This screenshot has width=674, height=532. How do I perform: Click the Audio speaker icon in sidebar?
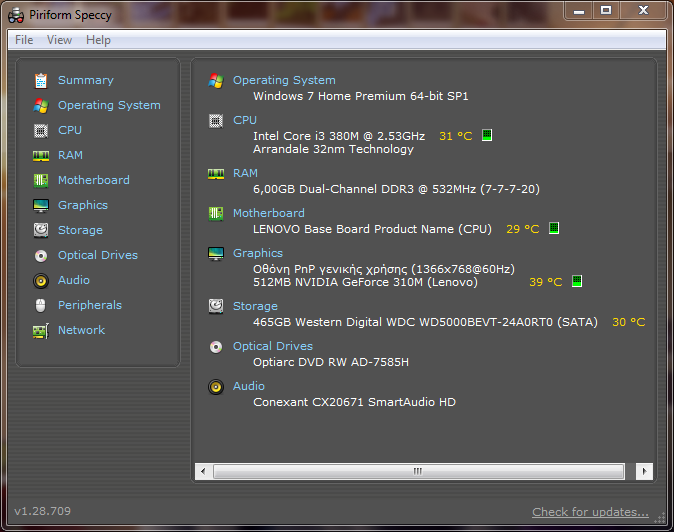click(41, 281)
